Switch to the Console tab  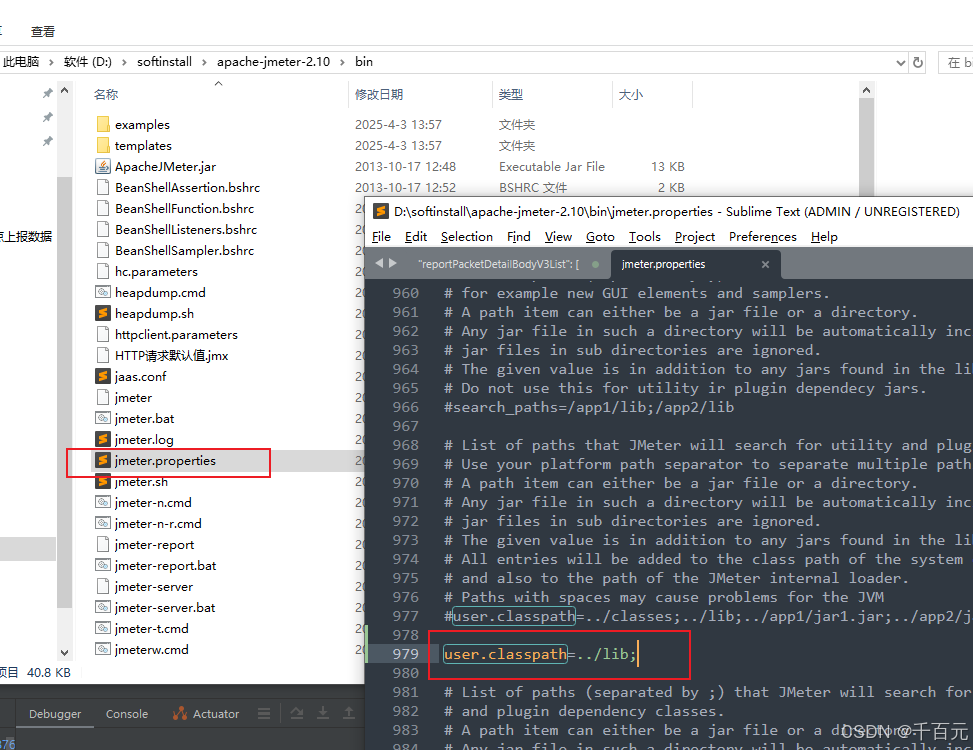click(x=127, y=714)
